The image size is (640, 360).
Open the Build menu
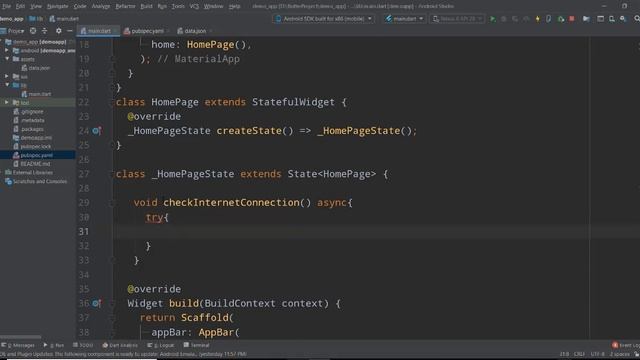pyautogui.click(x=146, y=7)
